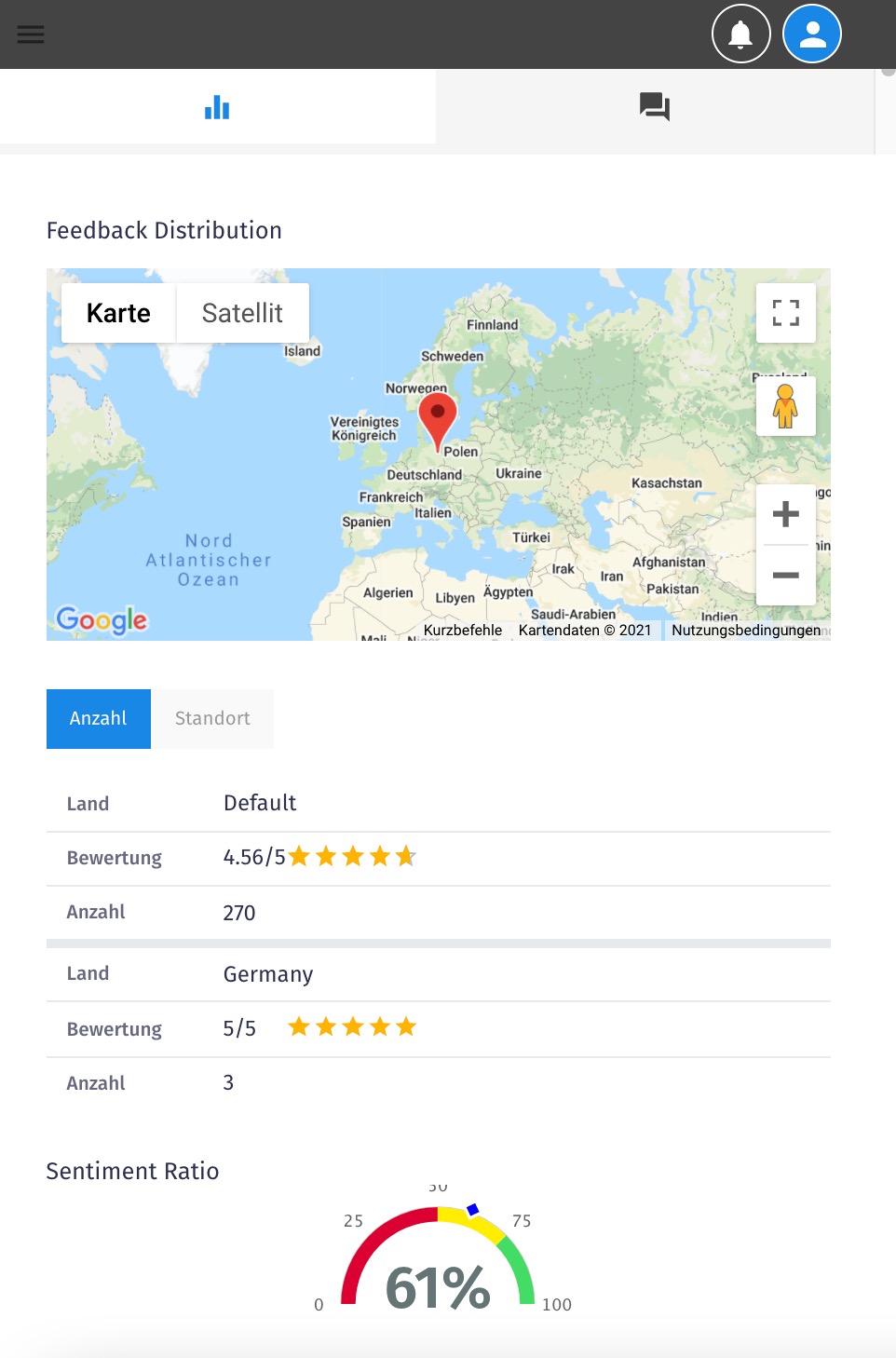Click the Germany five-star rating
Screen dimensions: 896x1358
coord(352,1027)
